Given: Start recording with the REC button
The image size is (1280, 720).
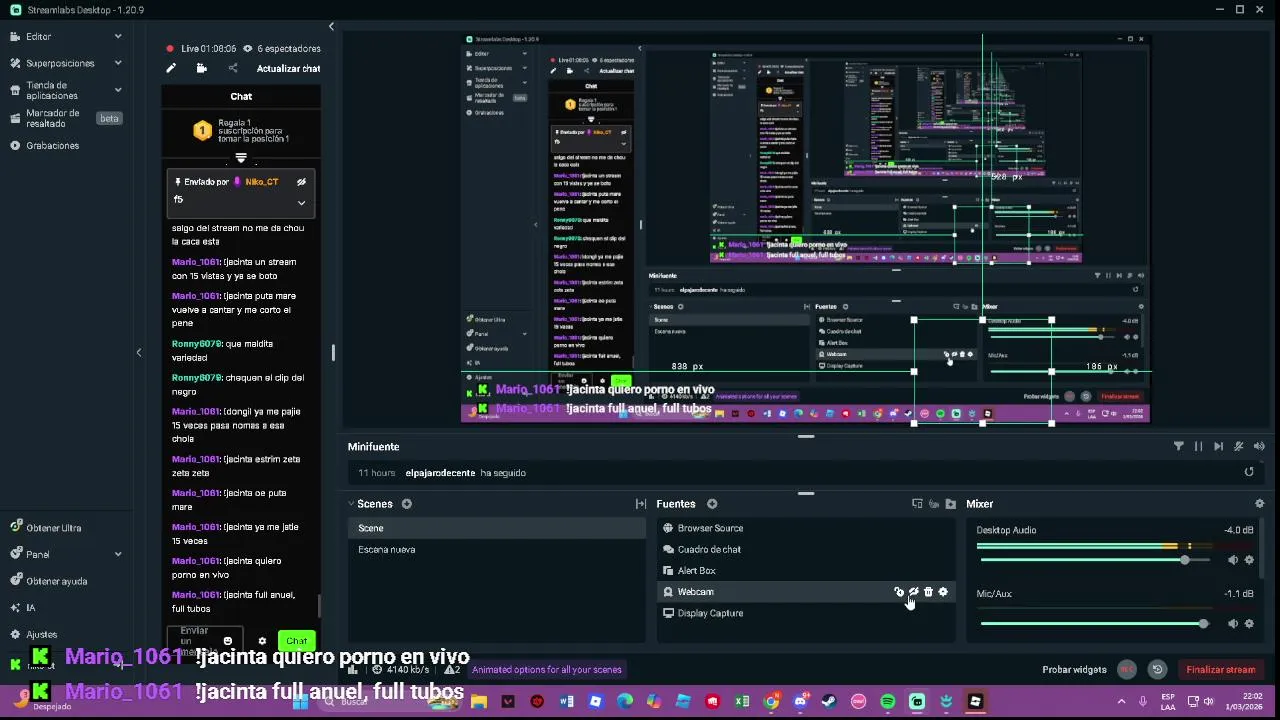Looking at the screenshot, I should 1127,670.
